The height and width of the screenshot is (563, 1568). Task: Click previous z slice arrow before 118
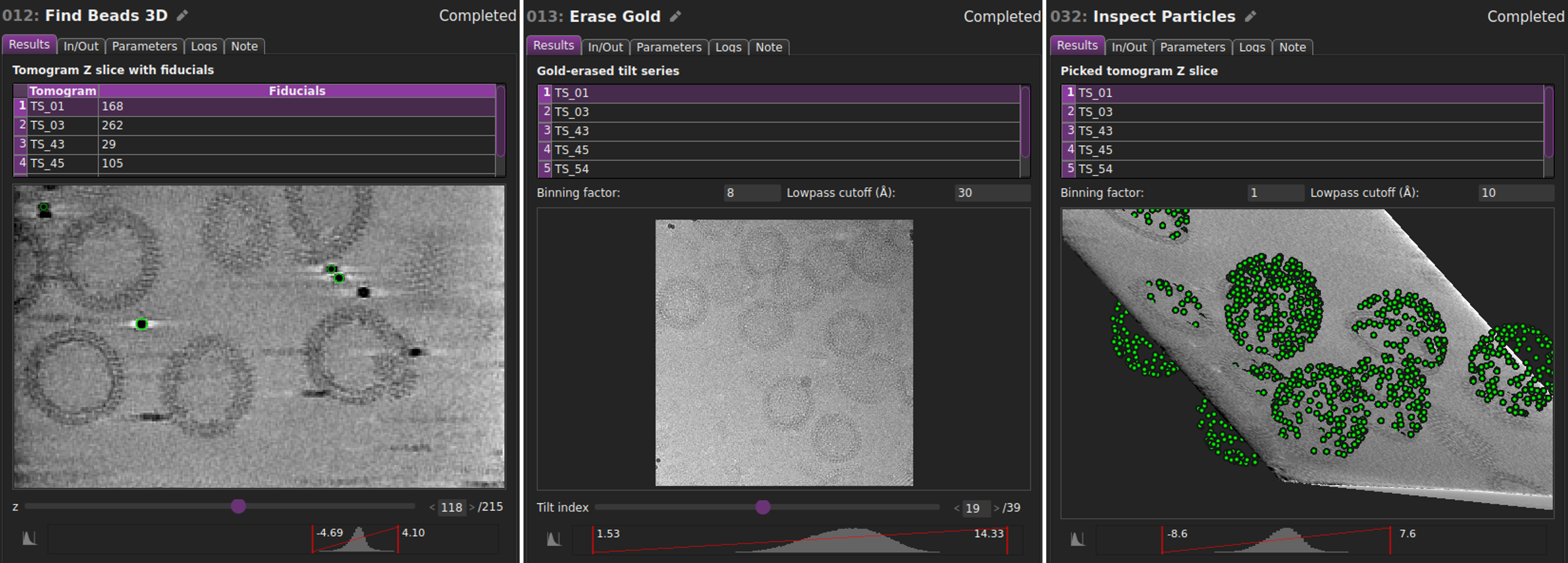432,507
